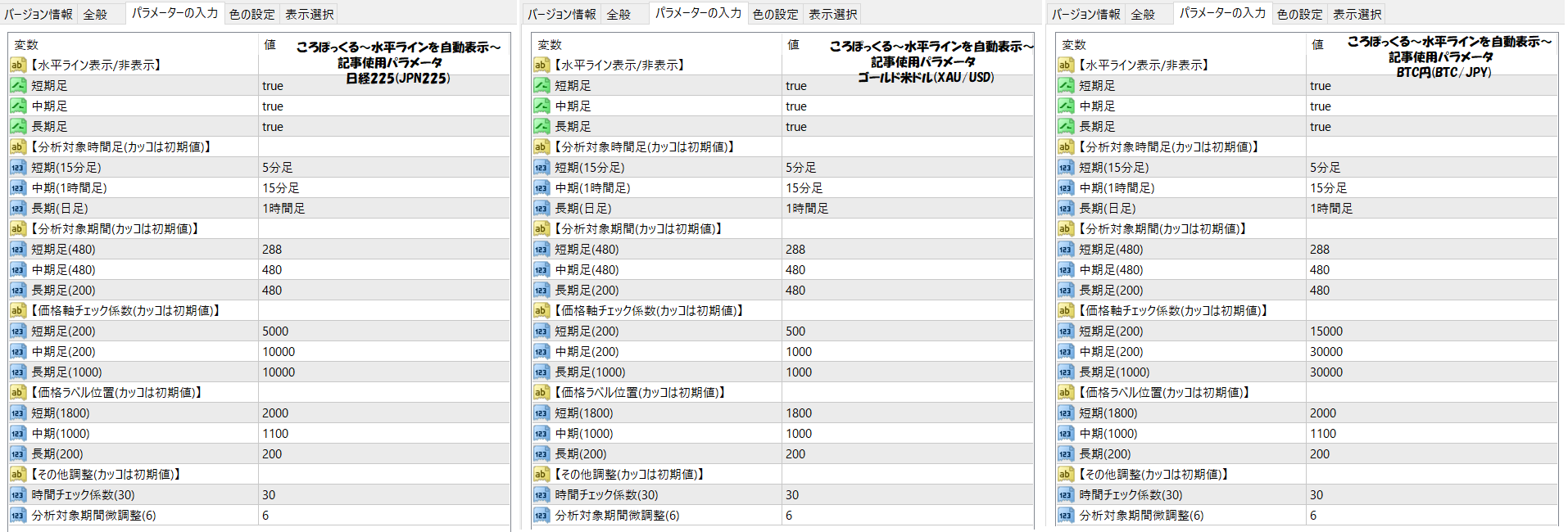Click the icon beside 分析対象期間微調整(6) in XAU/USD panel
This screenshot has width=1568, height=532.
(542, 515)
